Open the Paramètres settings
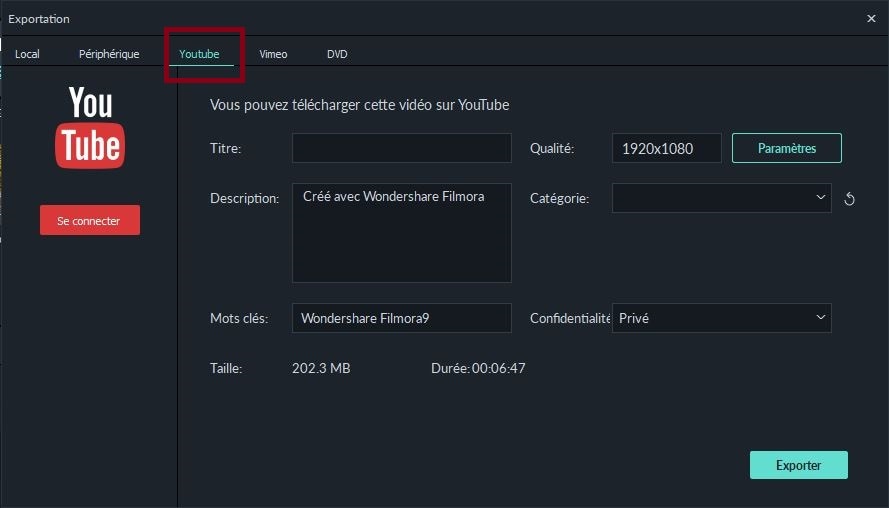Image resolution: width=889 pixels, height=508 pixels. click(786, 148)
